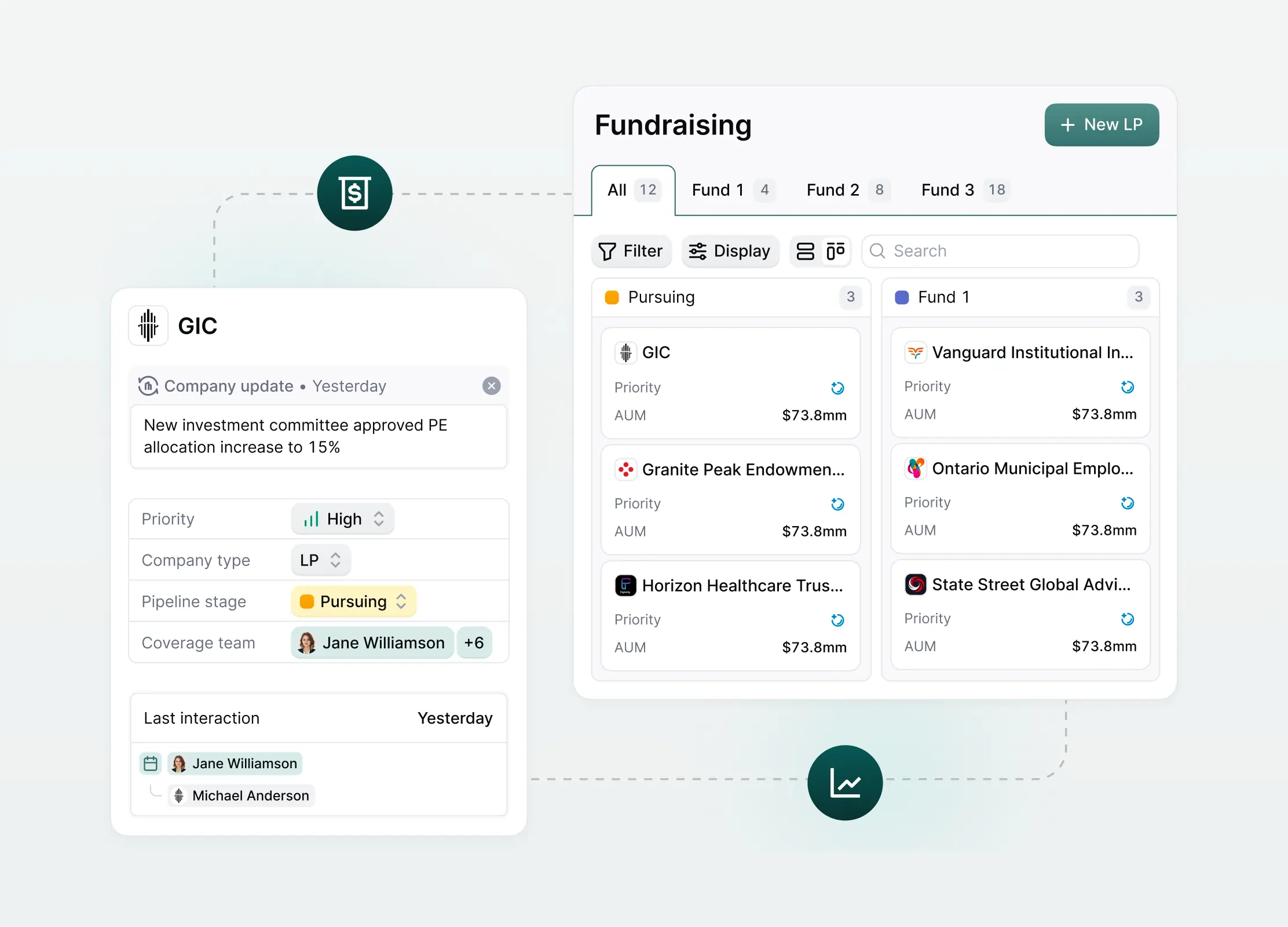Open the Filter options
Viewport: 1288px width, 927px height.
[631, 251]
